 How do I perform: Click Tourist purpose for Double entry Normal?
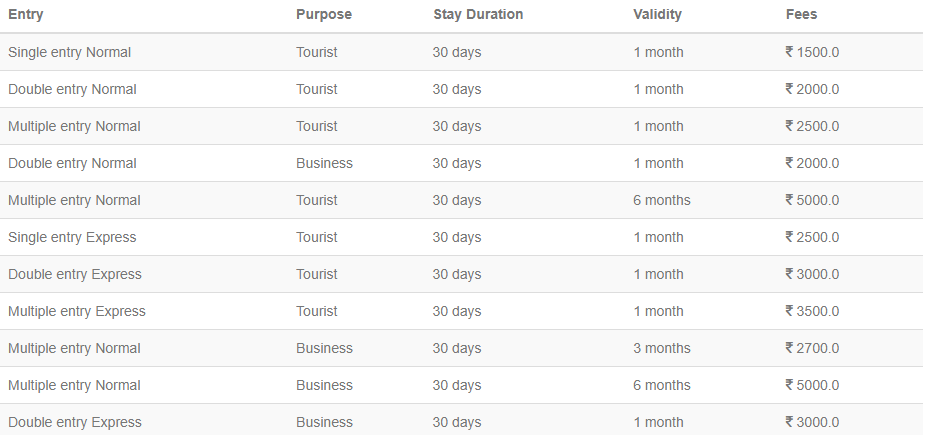pos(317,89)
